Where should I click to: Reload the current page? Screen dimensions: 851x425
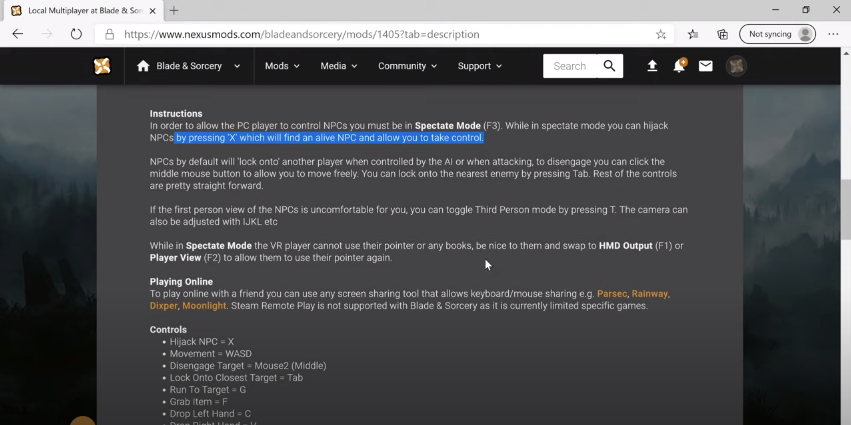(76, 34)
